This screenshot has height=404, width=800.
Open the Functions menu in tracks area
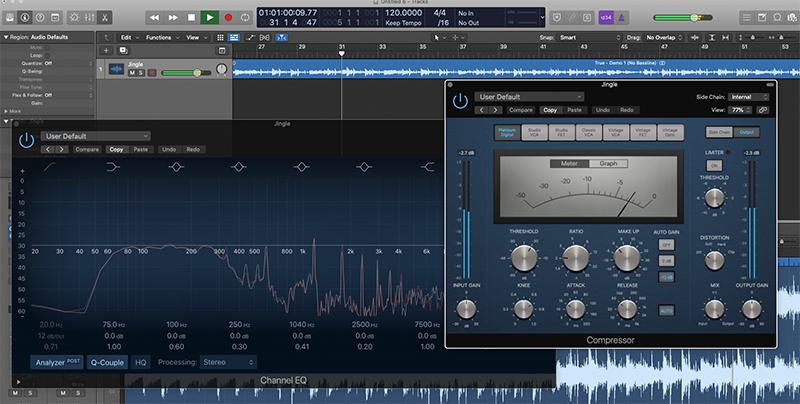pos(159,37)
